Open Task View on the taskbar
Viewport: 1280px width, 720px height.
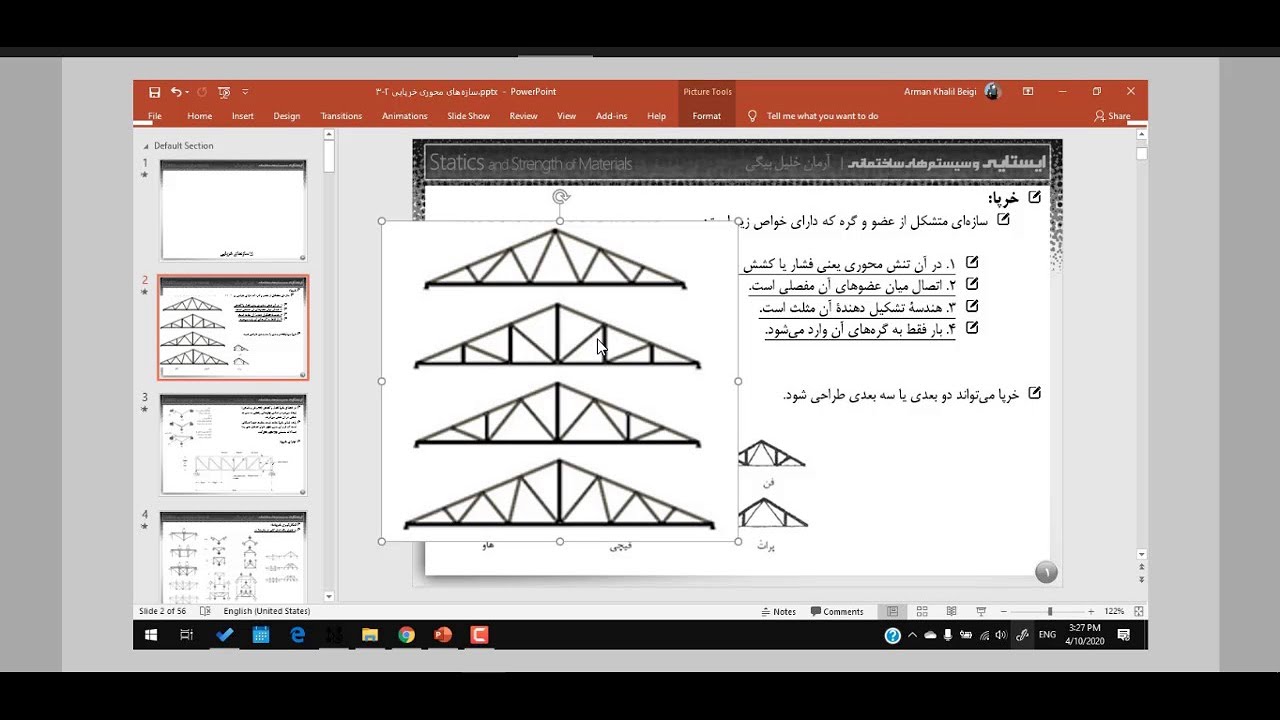point(187,635)
